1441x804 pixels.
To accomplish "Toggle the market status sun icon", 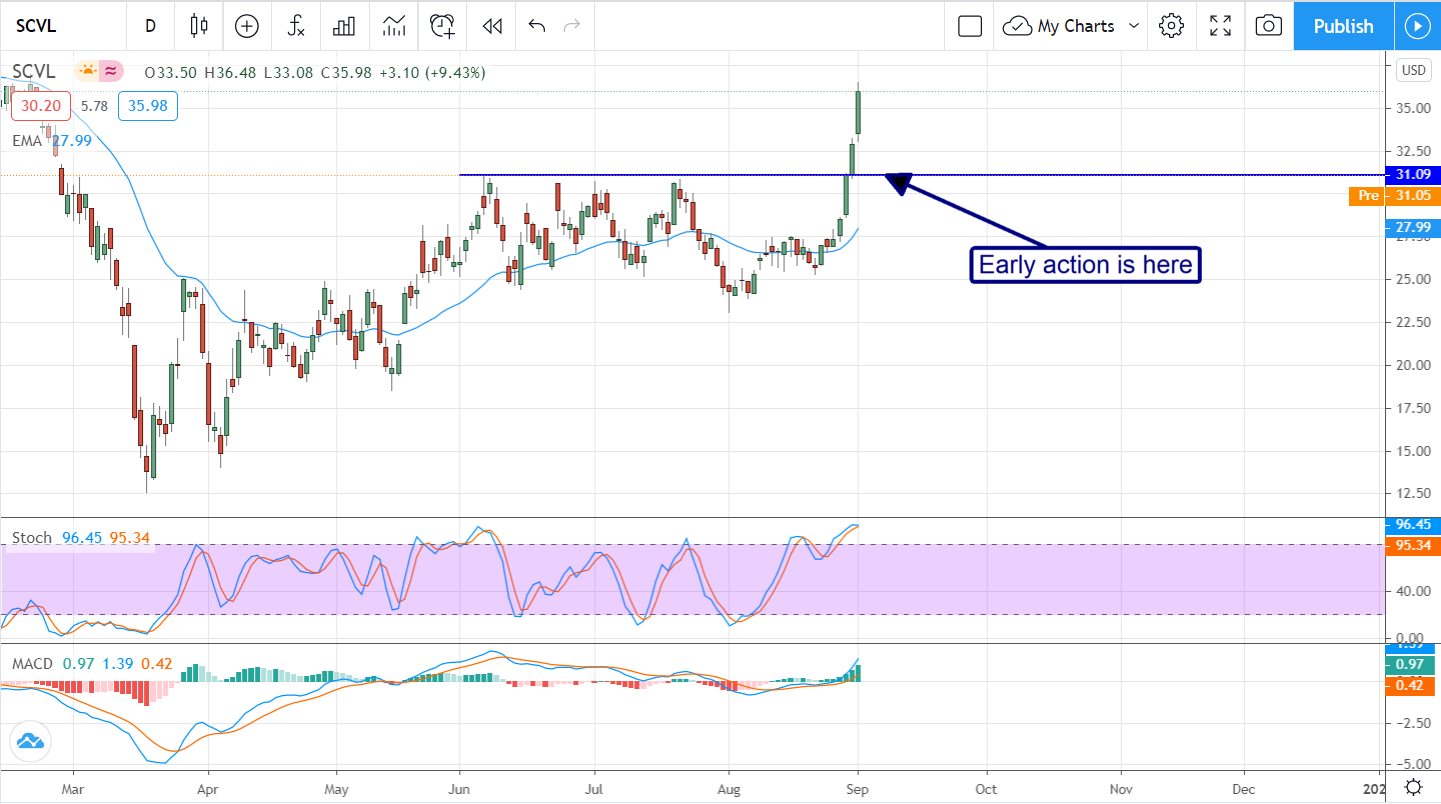I will point(87,71).
